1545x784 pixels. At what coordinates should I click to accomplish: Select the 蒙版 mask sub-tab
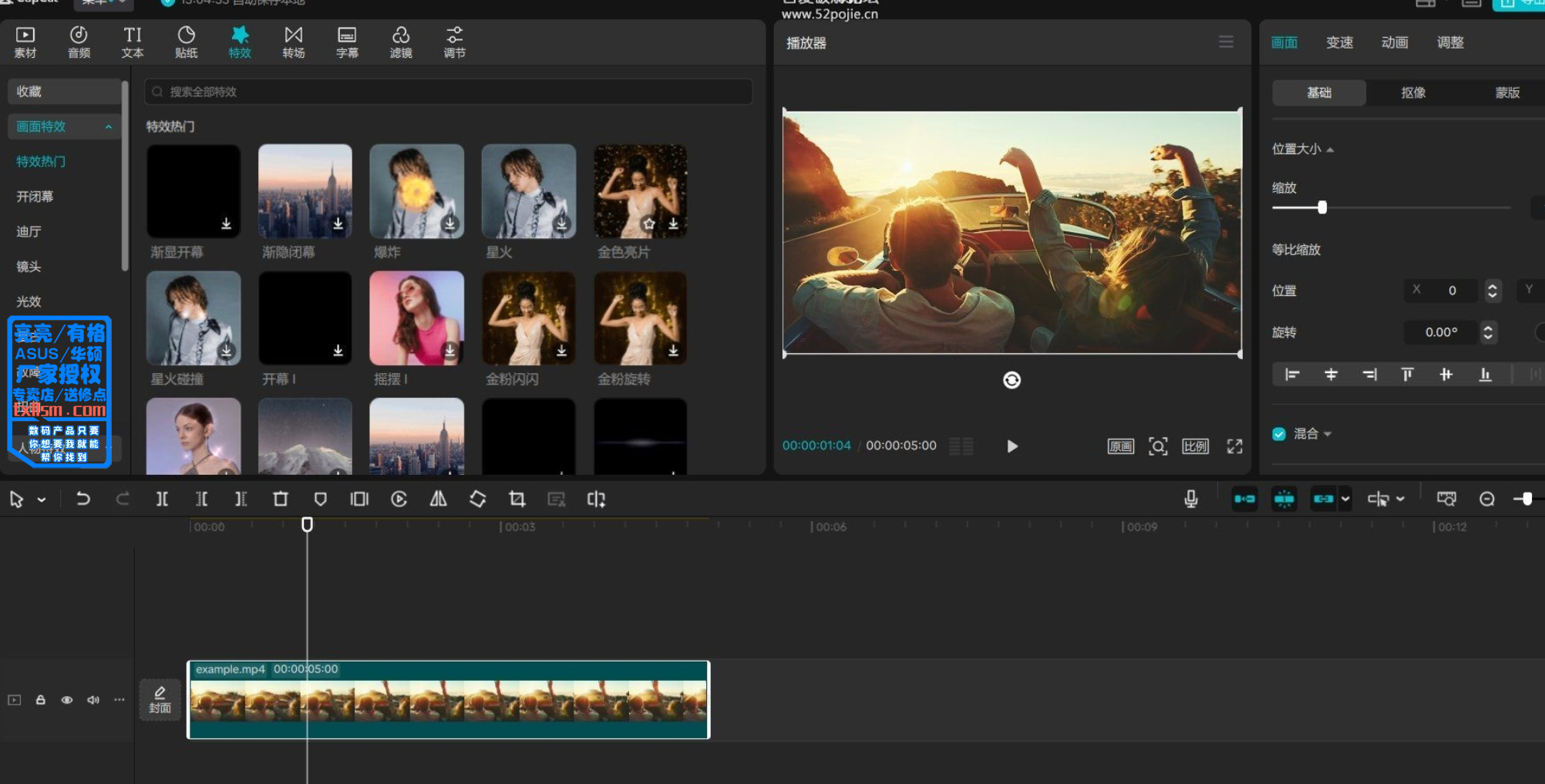1507,93
